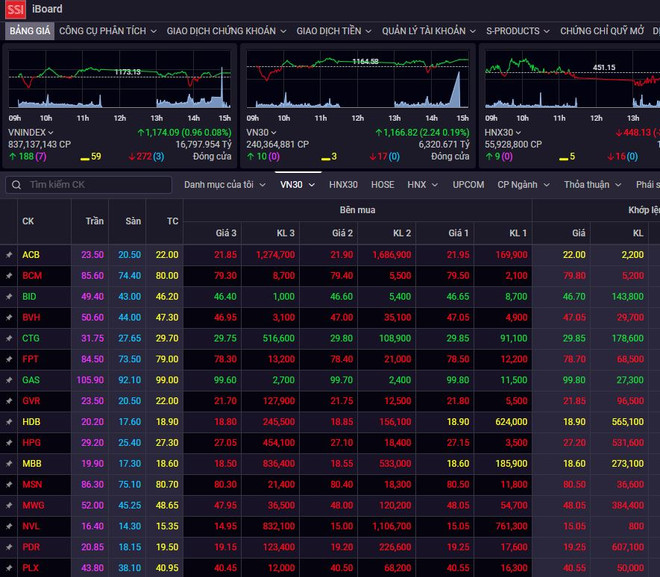Click the VNINDEX intraday chart
The height and width of the screenshot is (577, 660).
point(120,79)
